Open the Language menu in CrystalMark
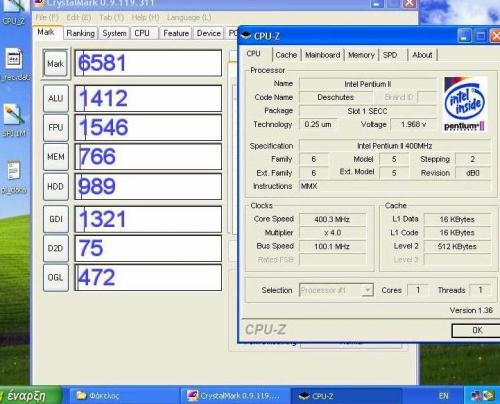The width and height of the screenshot is (500, 404). click(x=189, y=17)
